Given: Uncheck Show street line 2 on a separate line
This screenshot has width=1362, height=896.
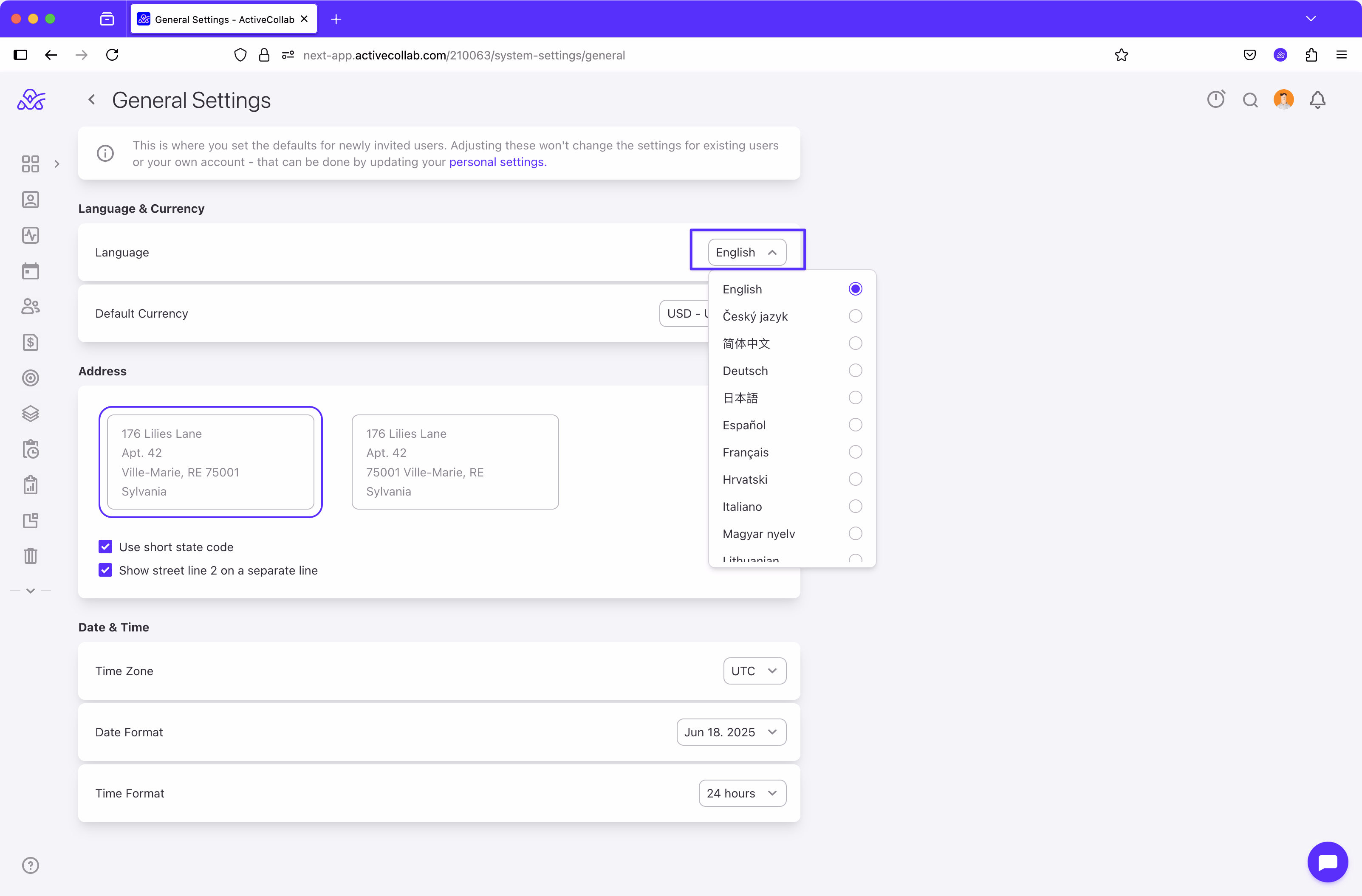Looking at the screenshot, I should pos(105,570).
